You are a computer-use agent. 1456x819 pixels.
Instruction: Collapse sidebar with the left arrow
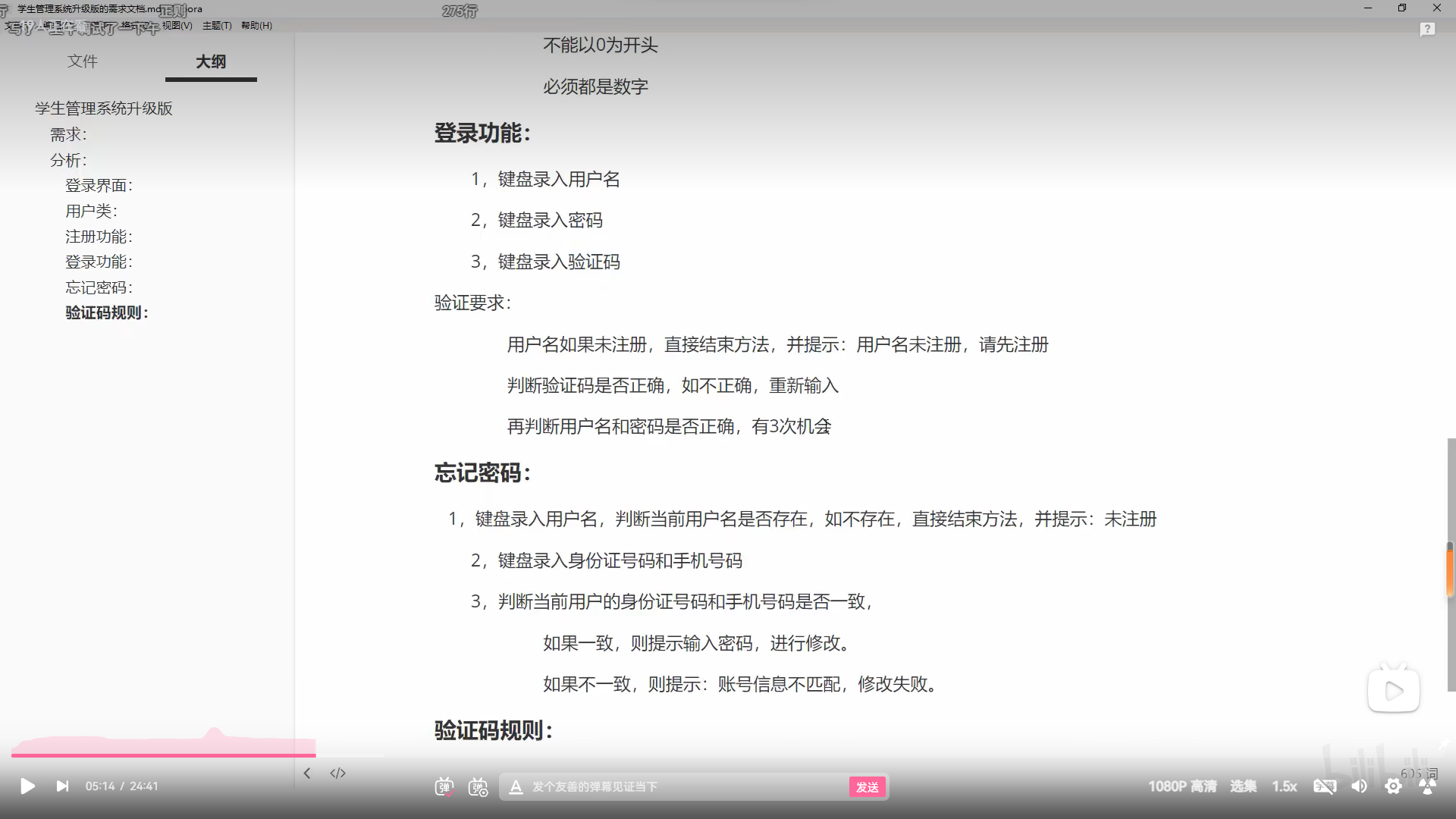pyautogui.click(x=307, y=773)
